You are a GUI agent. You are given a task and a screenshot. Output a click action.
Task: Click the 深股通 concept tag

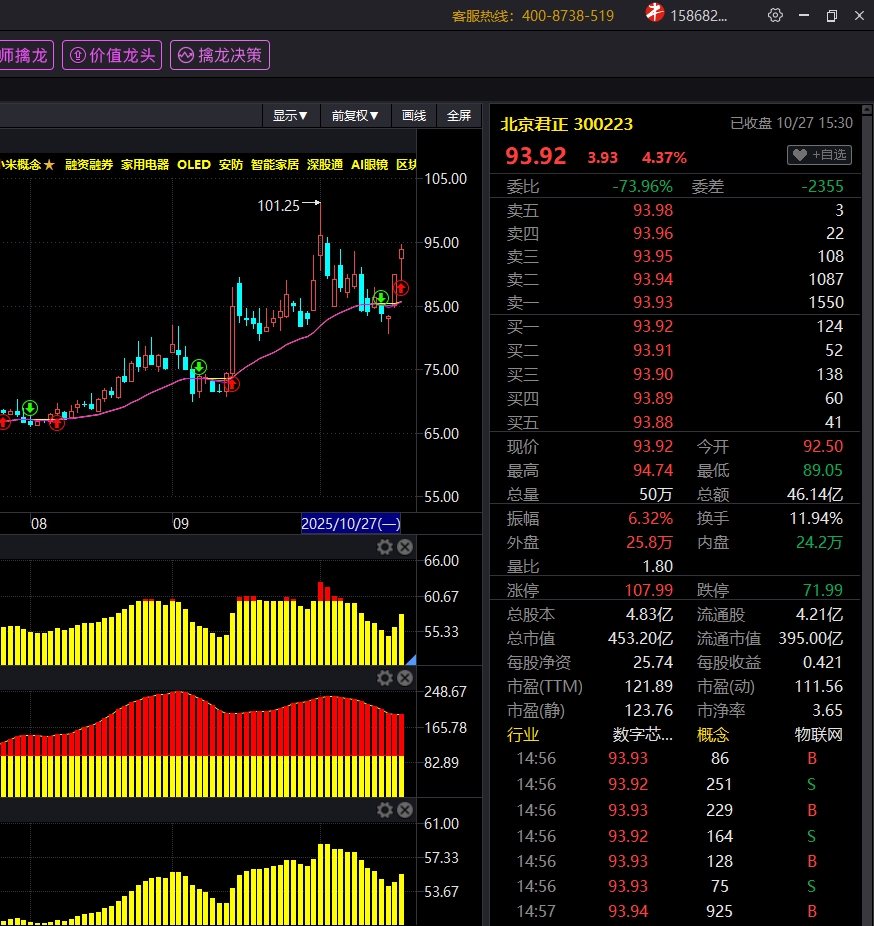tap(325, 165)
